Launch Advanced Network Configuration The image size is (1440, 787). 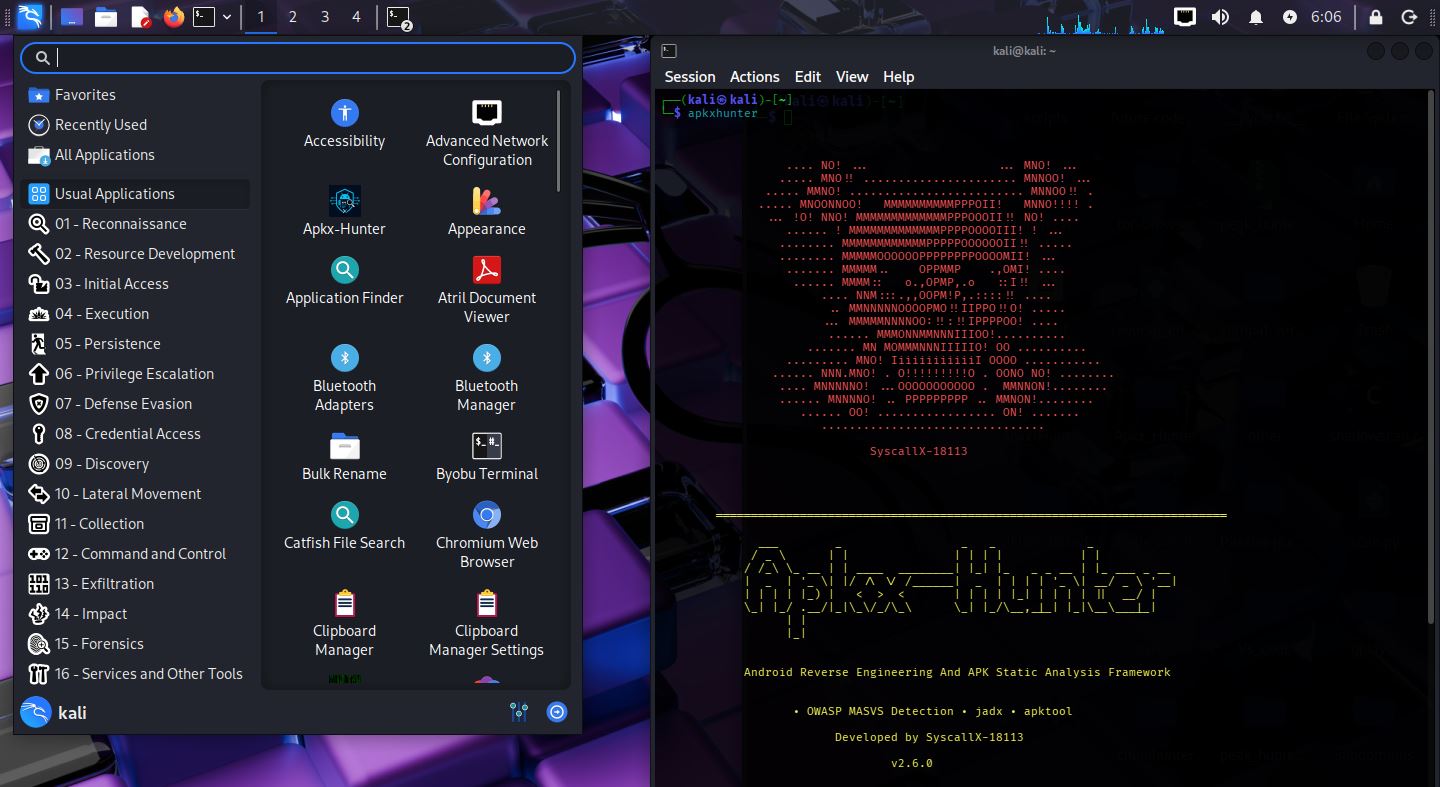pyautogui.click(x=487, y=134)
